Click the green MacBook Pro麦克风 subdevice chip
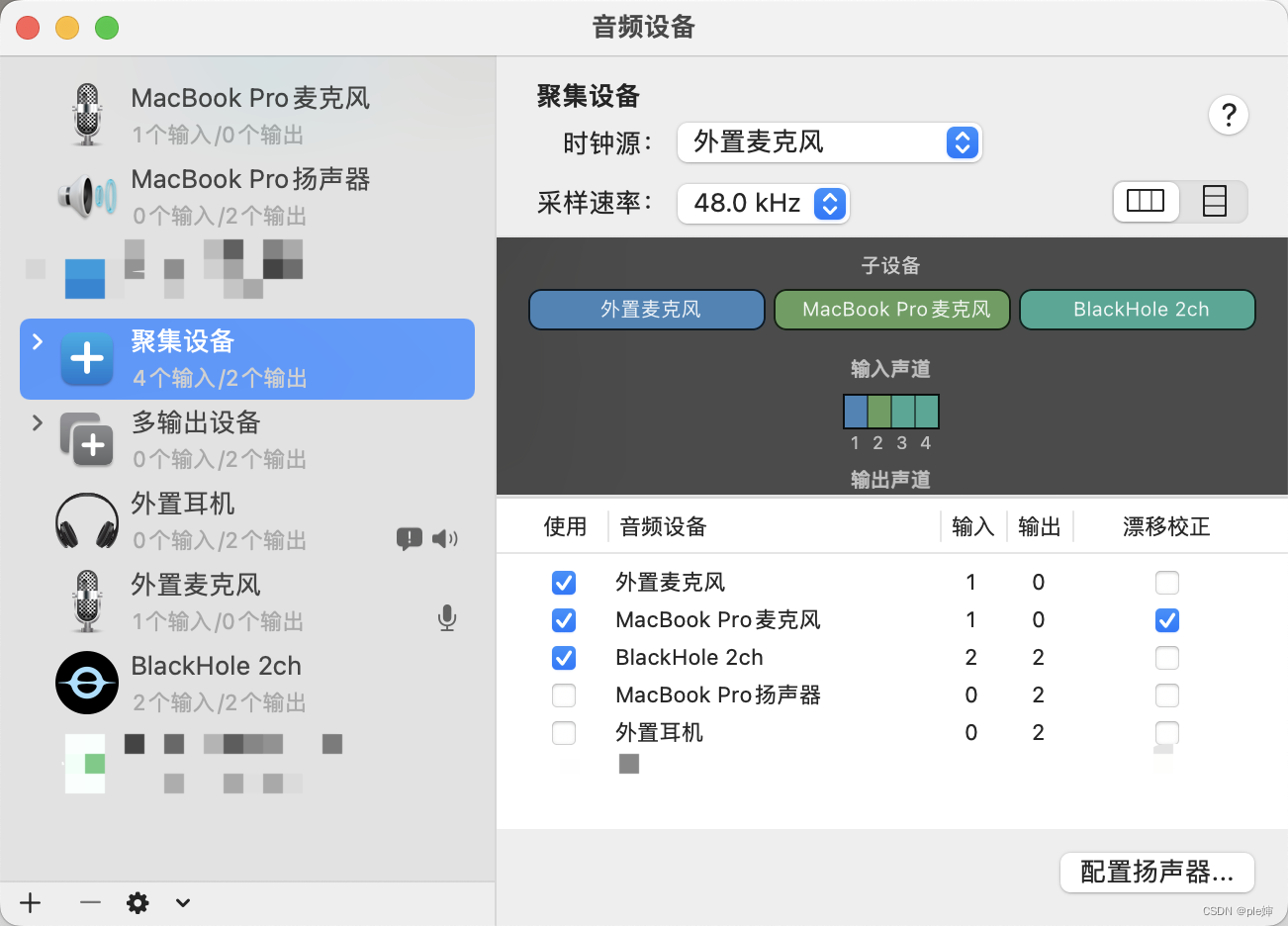The width and height of the screenshot is (1288, 926). coord(892,310)
